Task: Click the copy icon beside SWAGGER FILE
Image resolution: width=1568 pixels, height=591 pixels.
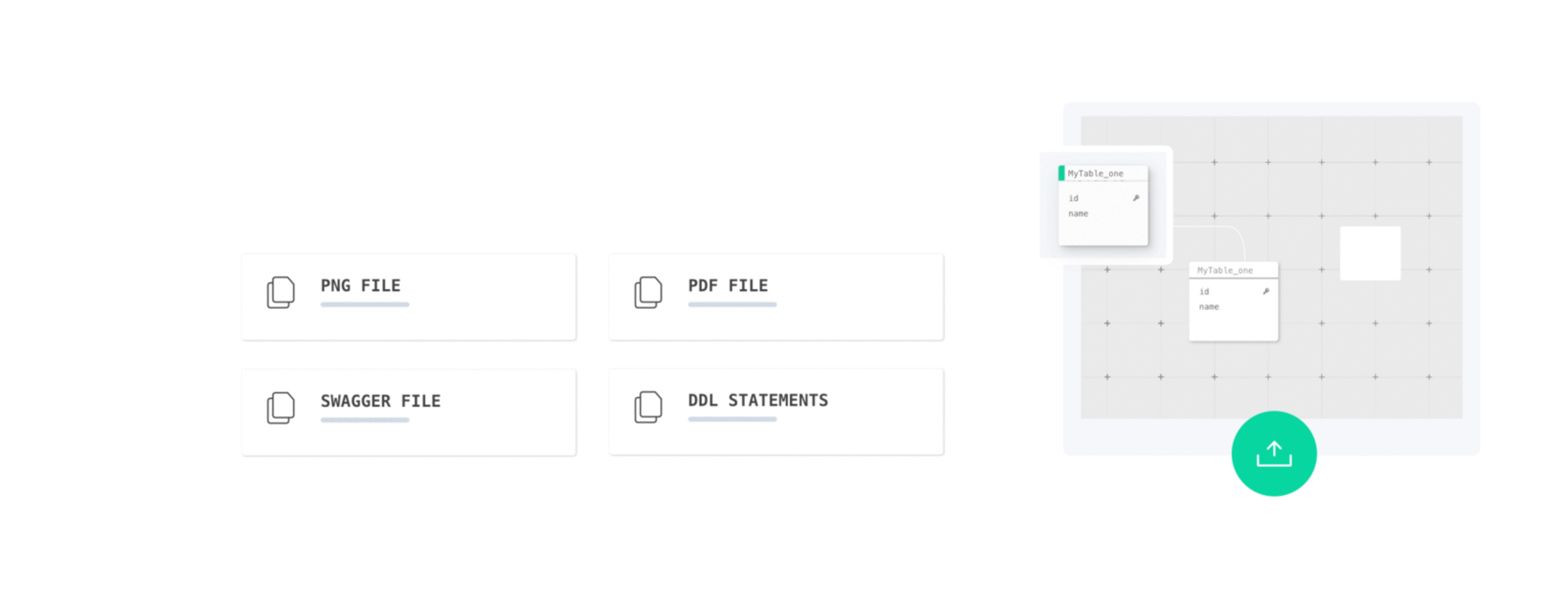Action: point(280,408)
